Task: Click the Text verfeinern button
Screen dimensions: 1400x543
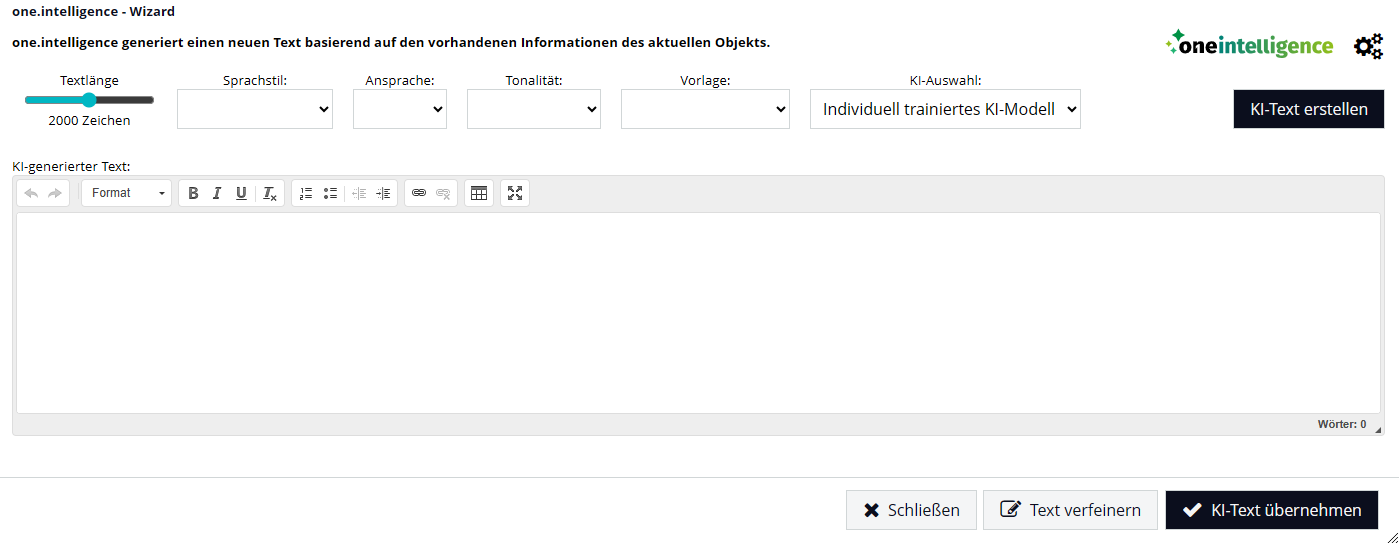Action: click(1070, 510)
